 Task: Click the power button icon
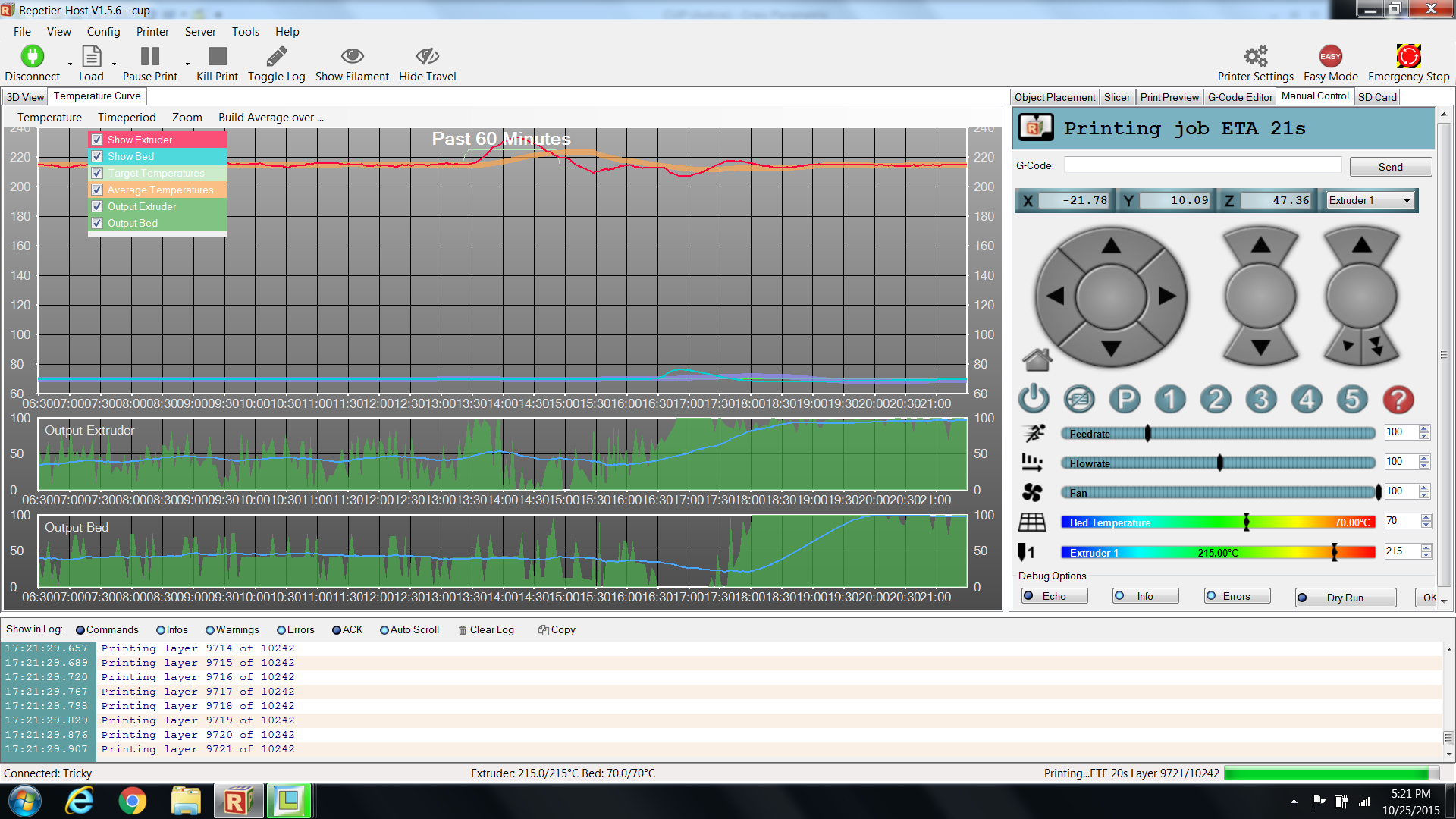coord(1034,399)
